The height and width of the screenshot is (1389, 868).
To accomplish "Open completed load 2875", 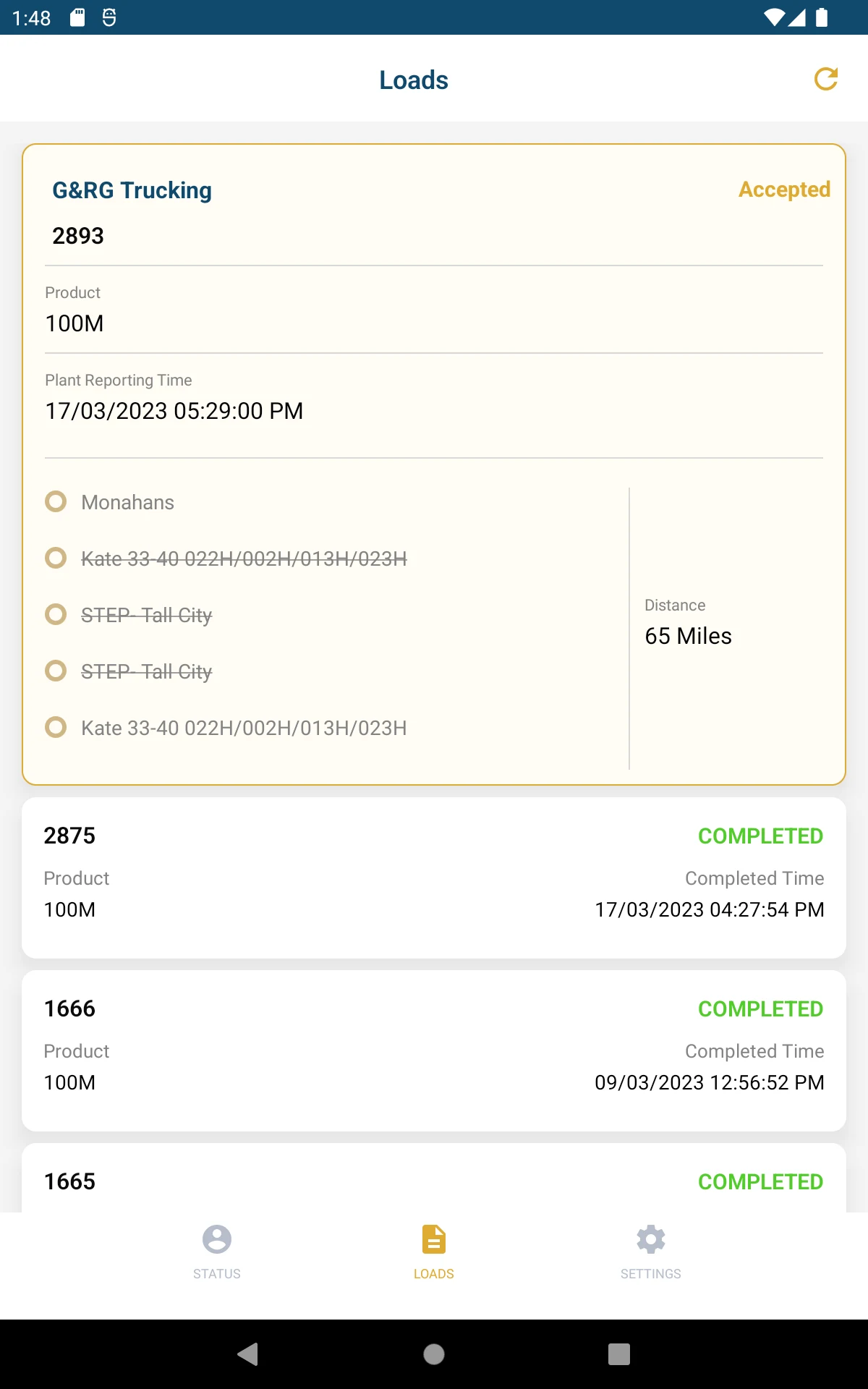I will 434,878.
